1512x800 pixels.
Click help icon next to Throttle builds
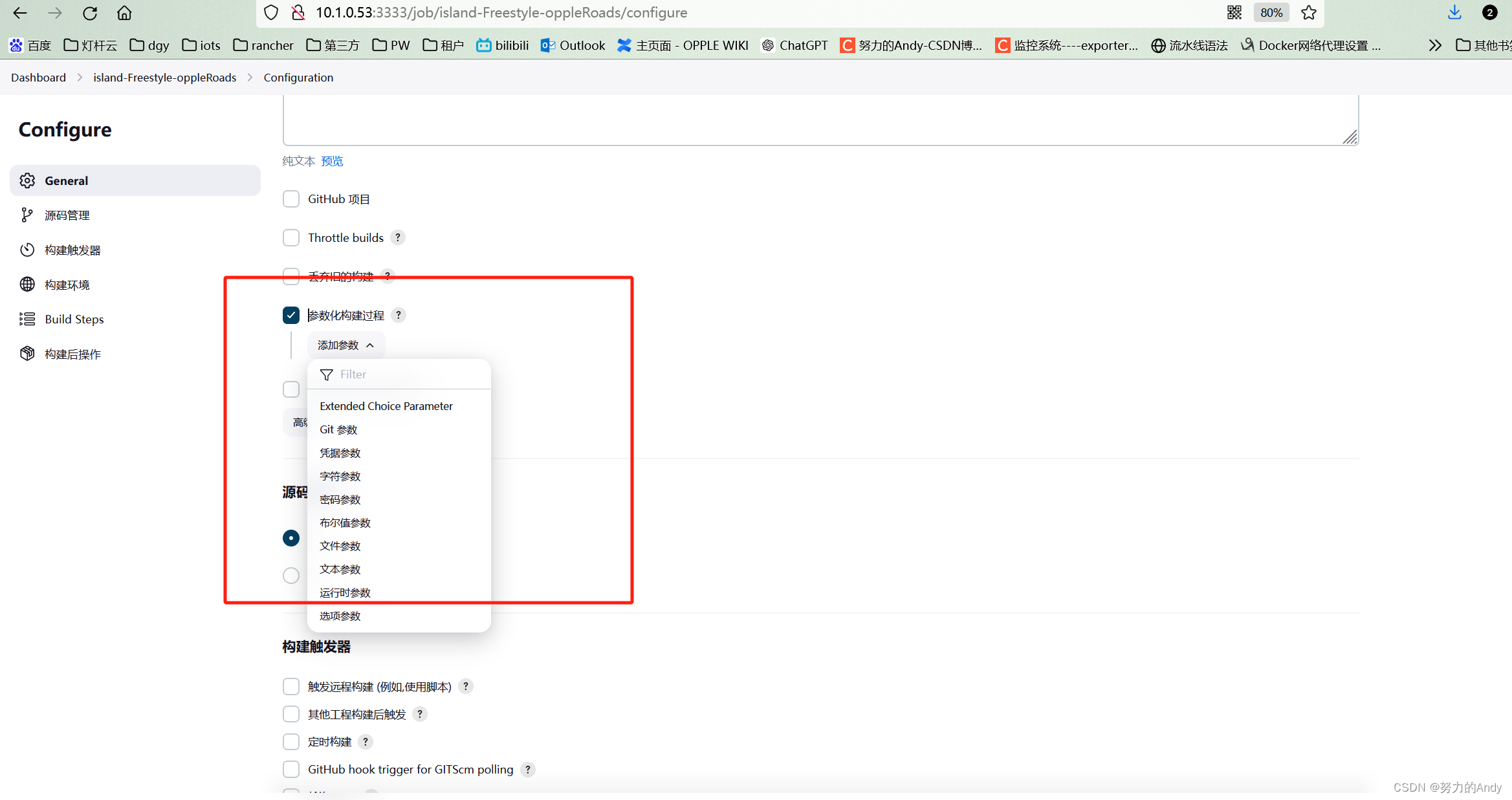pos(398,238)
